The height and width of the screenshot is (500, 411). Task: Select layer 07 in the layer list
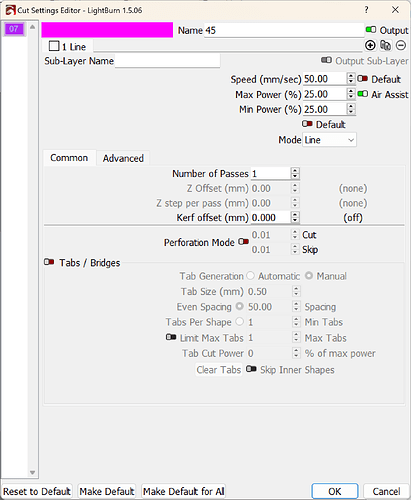[14, 29]
